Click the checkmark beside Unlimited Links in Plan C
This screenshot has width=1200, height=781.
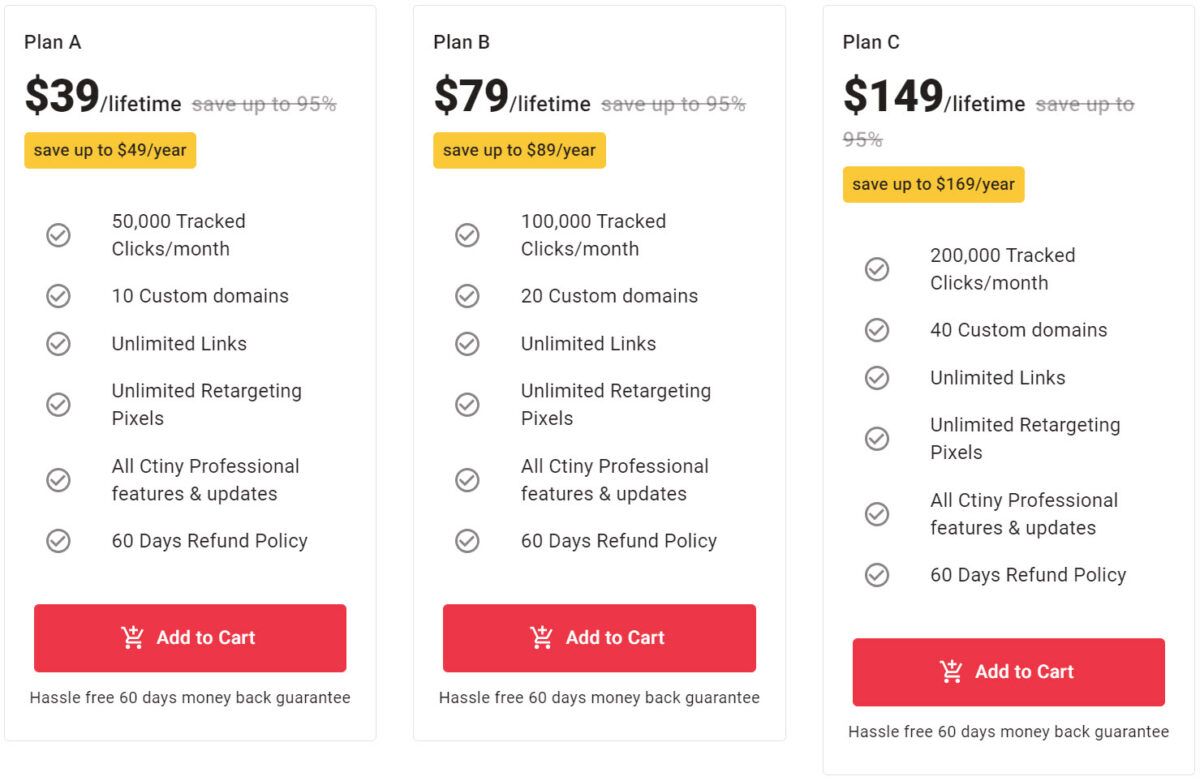click(877, 378)
